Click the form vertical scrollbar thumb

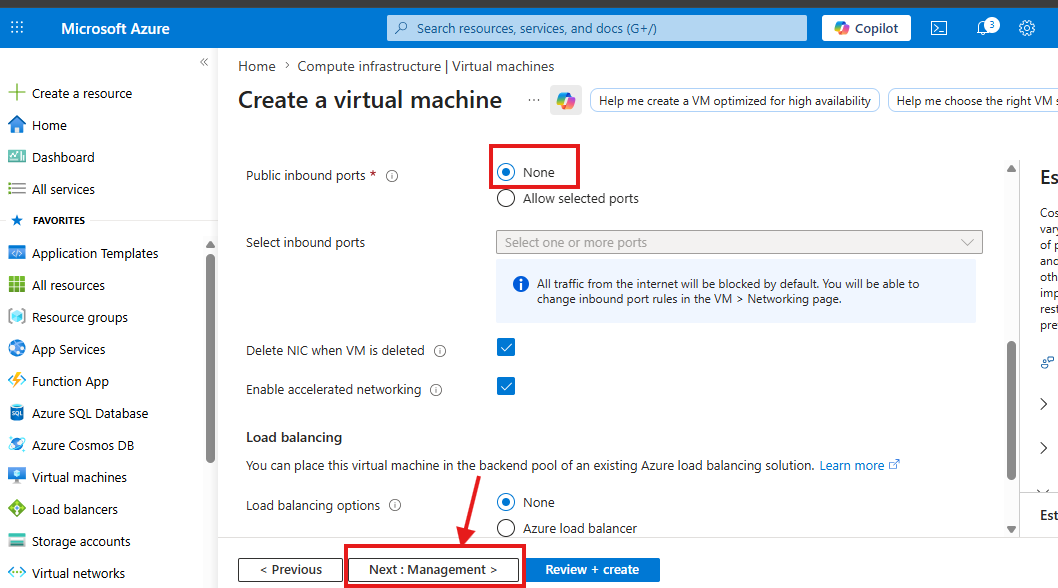tap(1011, 410)
